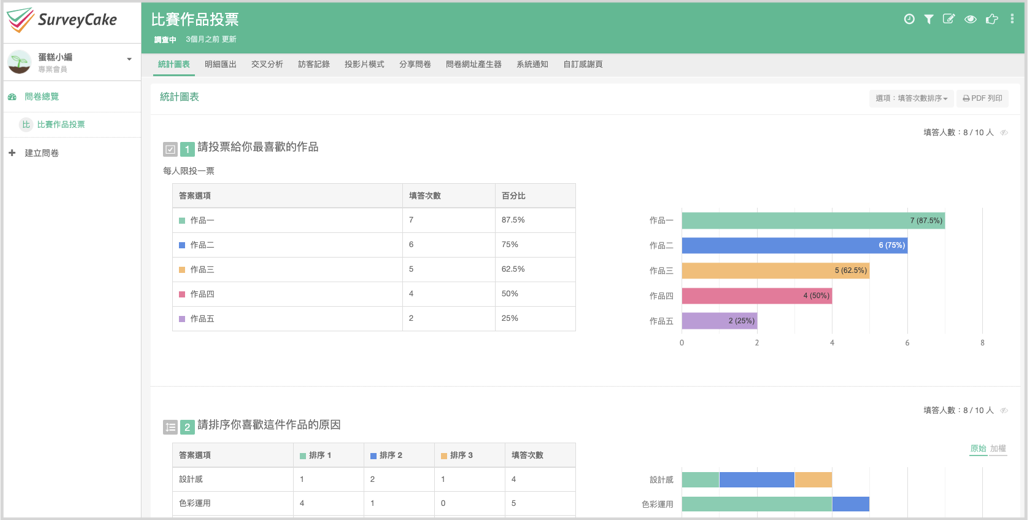Click the edit survey pencil icon
This screenshot has width=1028, height=520.
point(949,19)
